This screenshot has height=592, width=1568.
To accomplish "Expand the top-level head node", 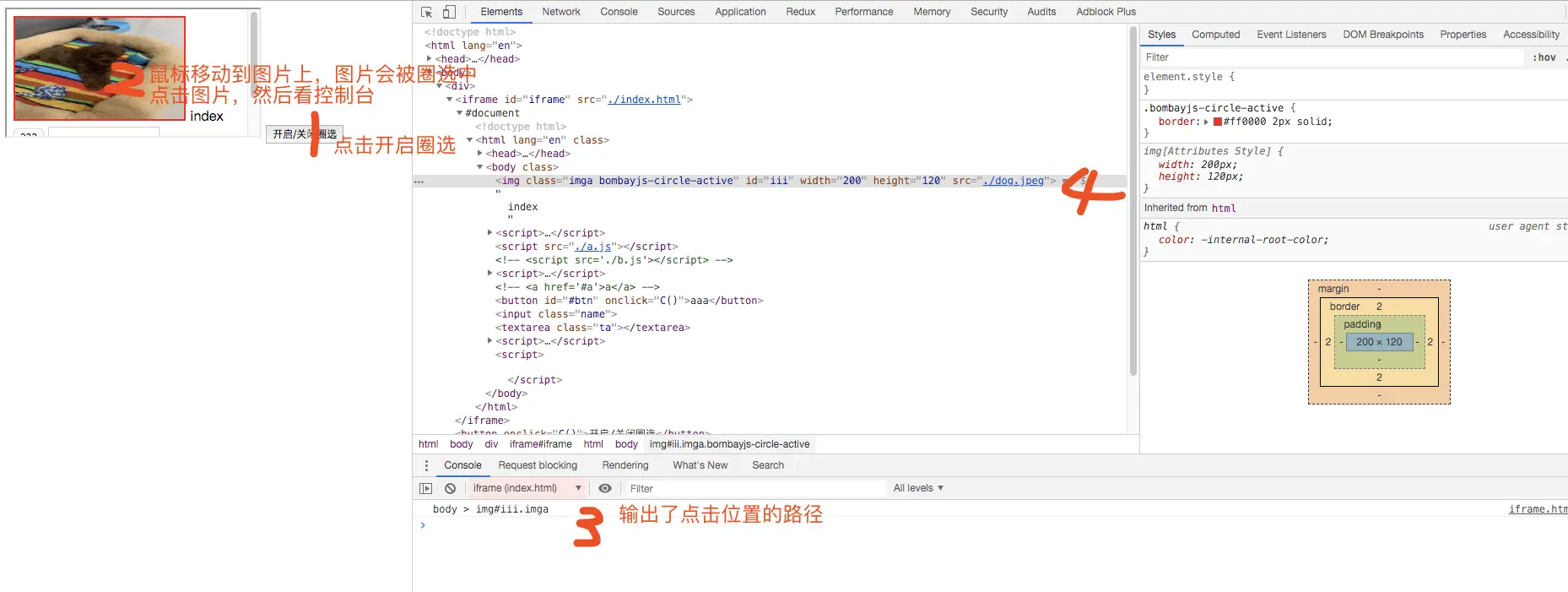I will (x=430, y=59).
